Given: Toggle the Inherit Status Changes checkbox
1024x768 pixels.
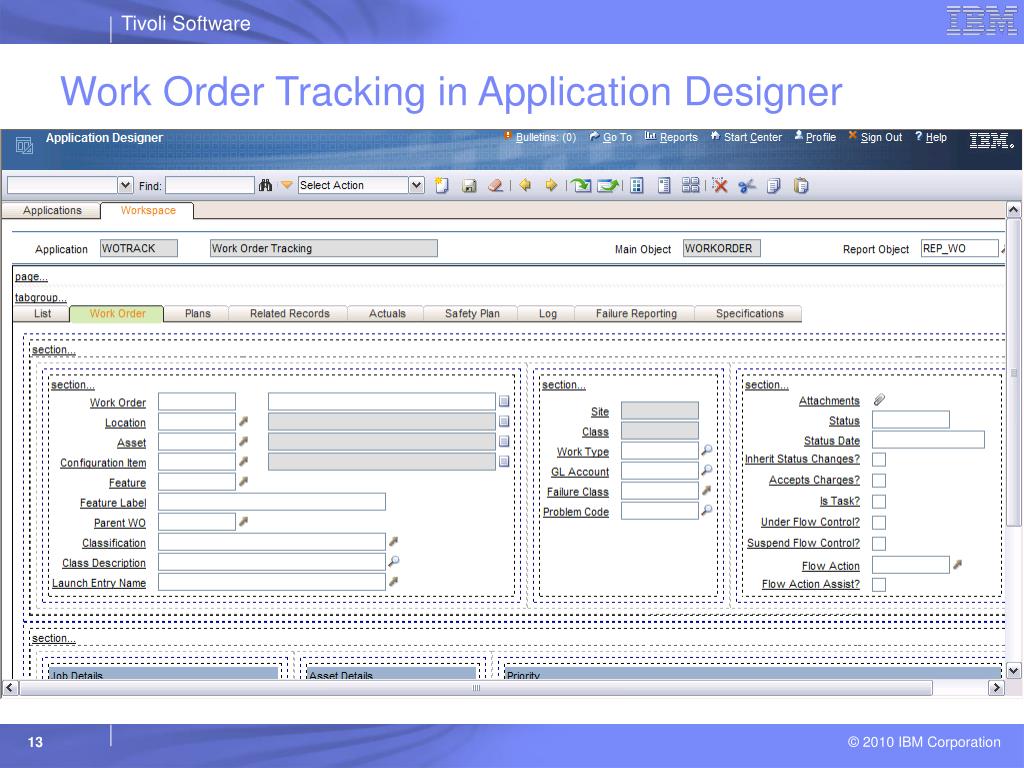Looking at the screenshot, I should click(879, 460).
